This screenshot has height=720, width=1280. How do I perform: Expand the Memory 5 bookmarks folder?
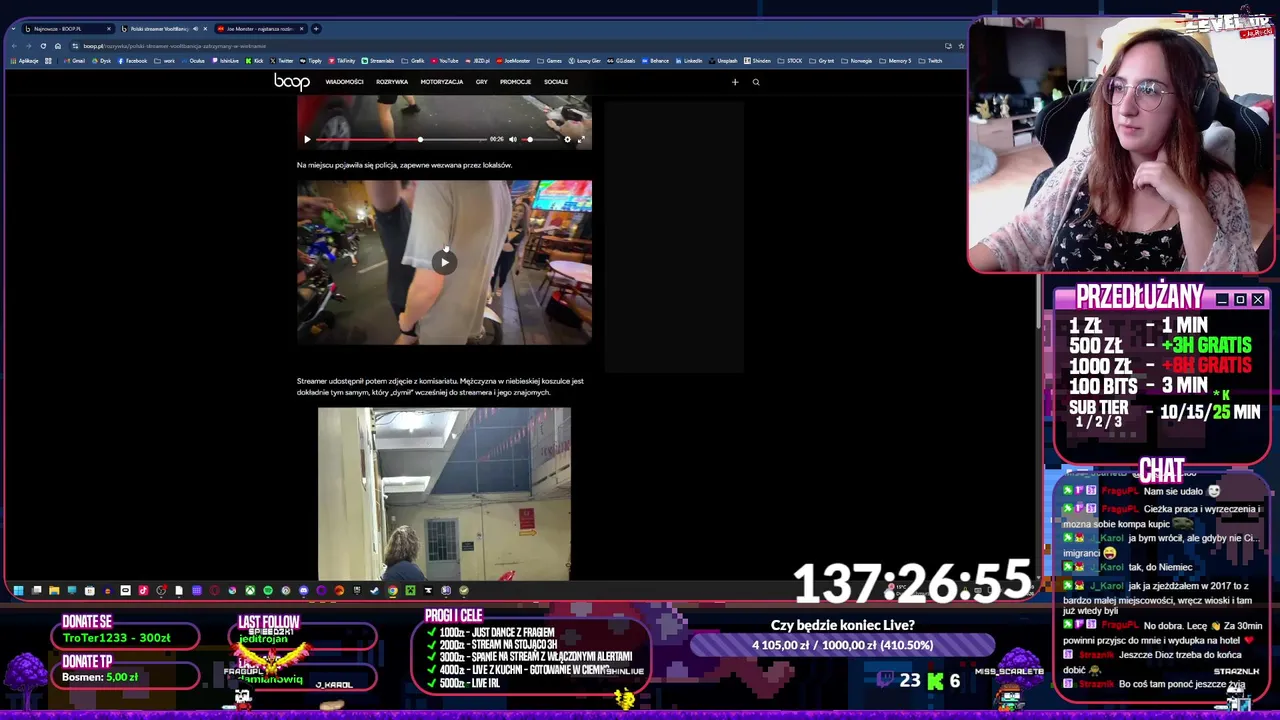click(895, 61)
